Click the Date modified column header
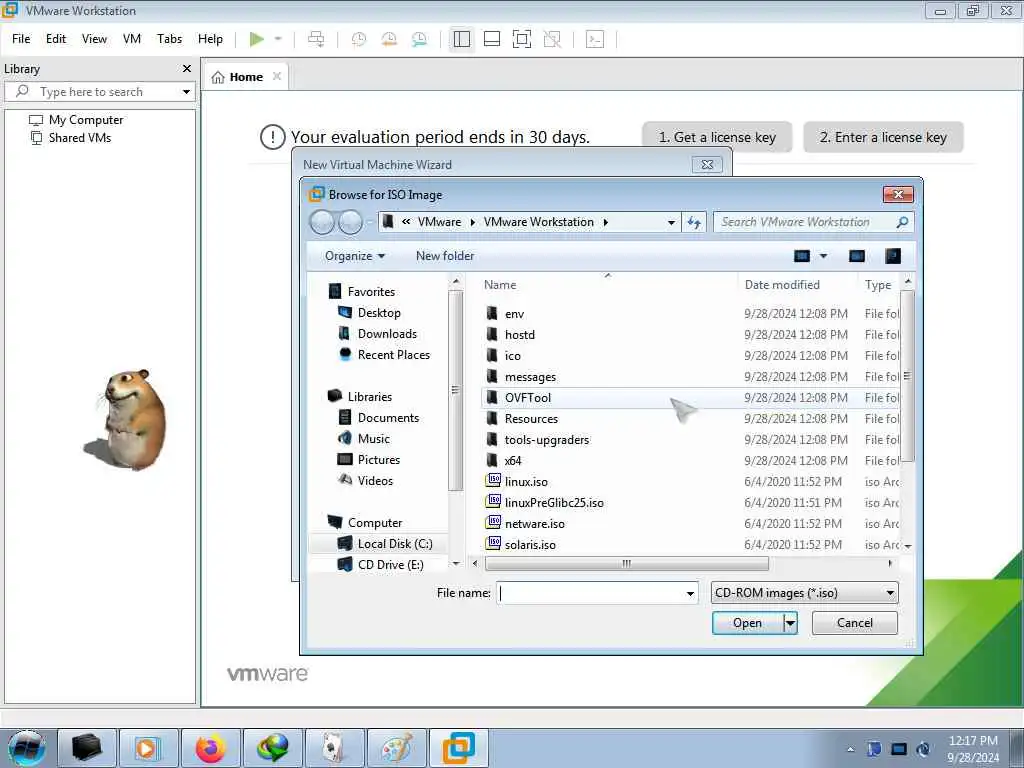 782,285
